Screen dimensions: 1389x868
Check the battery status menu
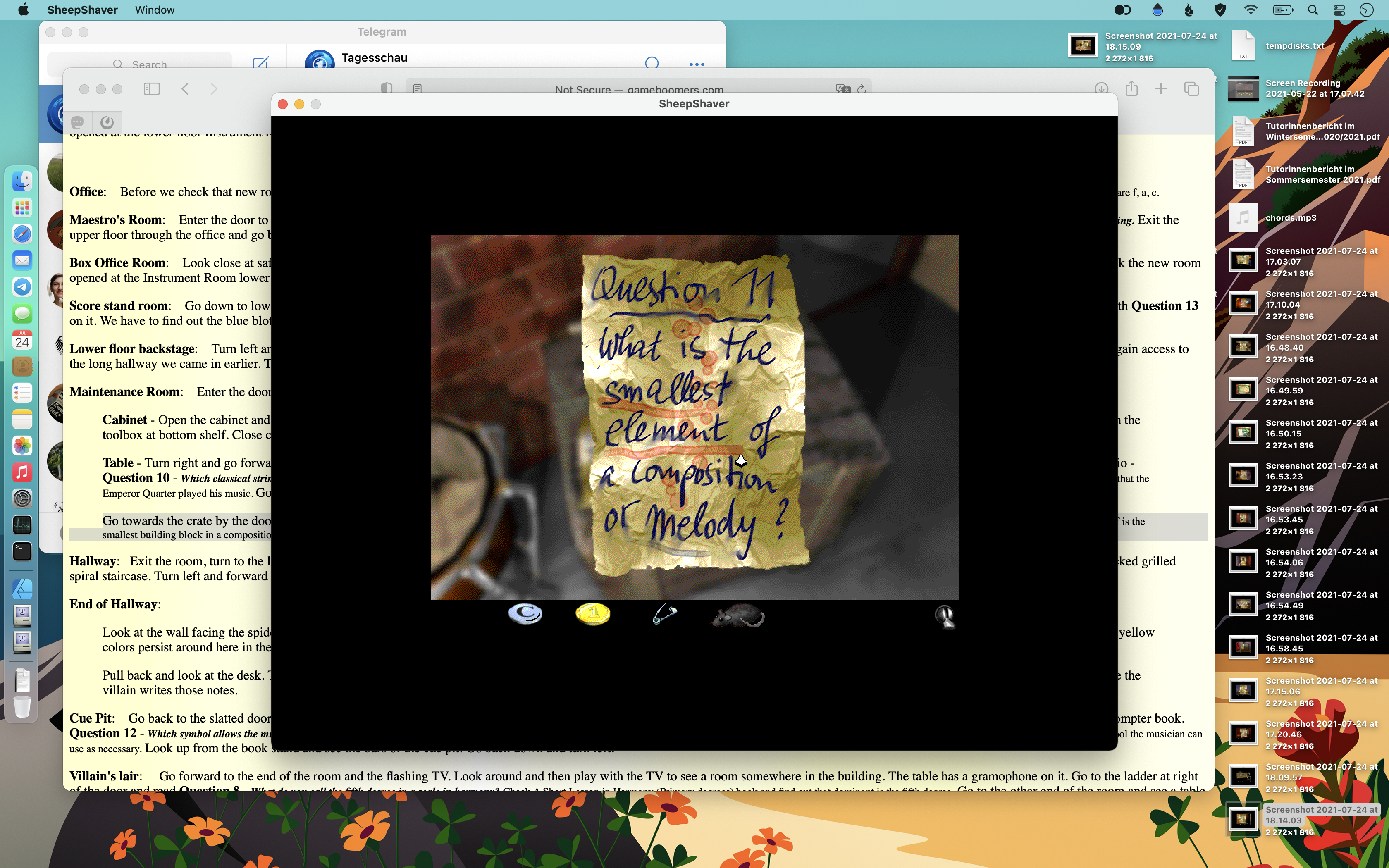(x=1283, y=10)
